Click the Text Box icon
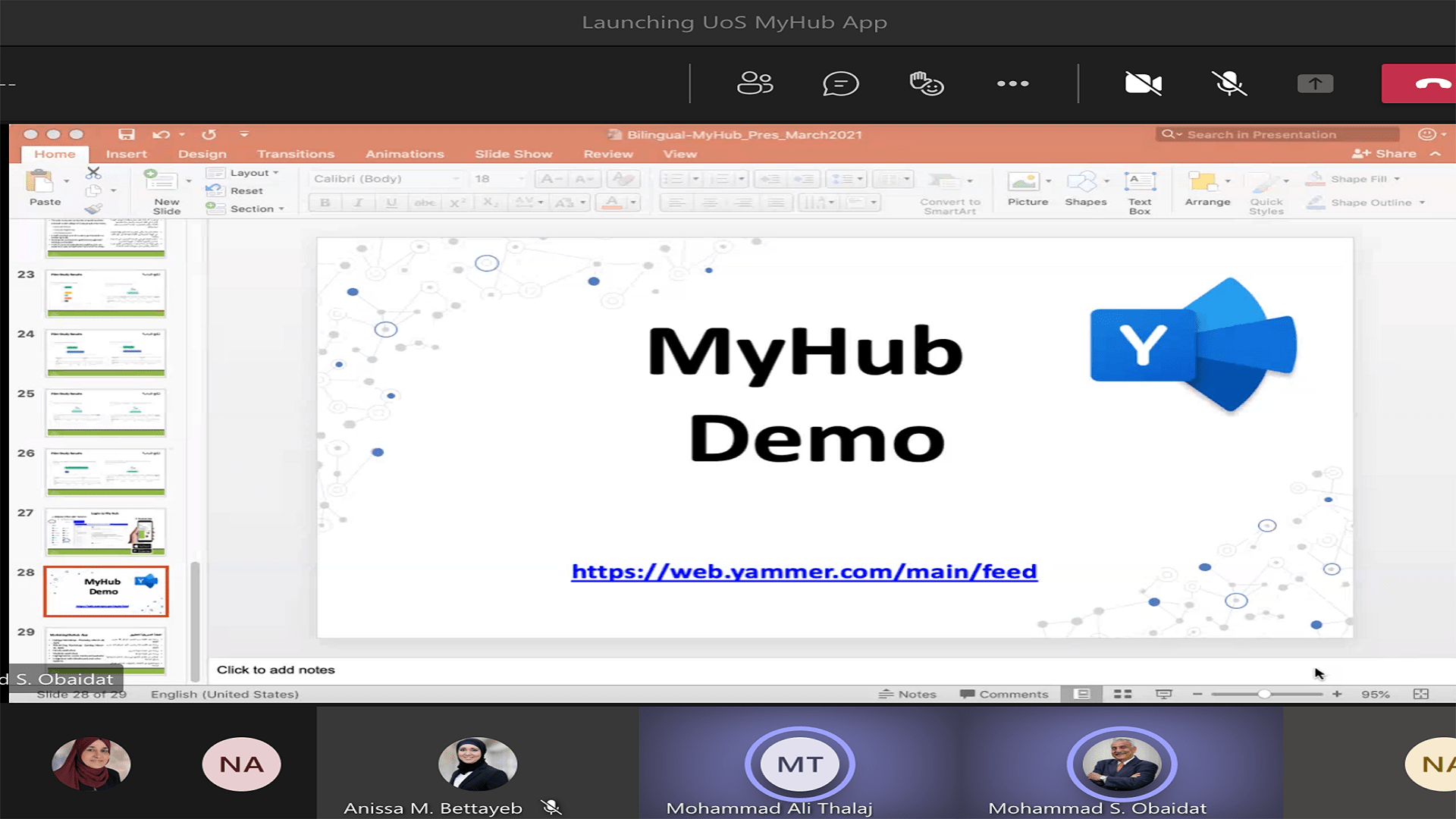1456x819 pixels. [1140, 182]
